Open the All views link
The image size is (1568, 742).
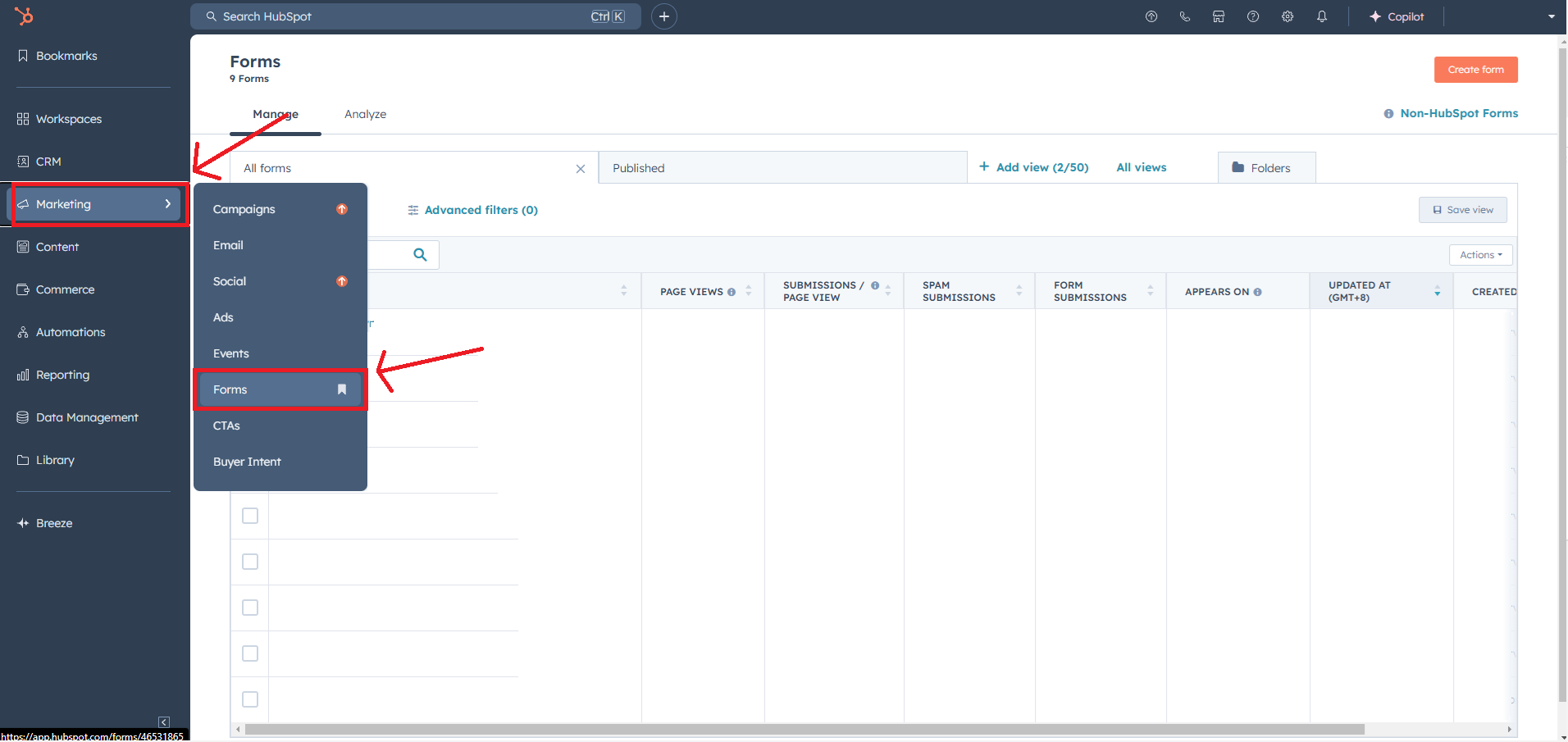1142,167
